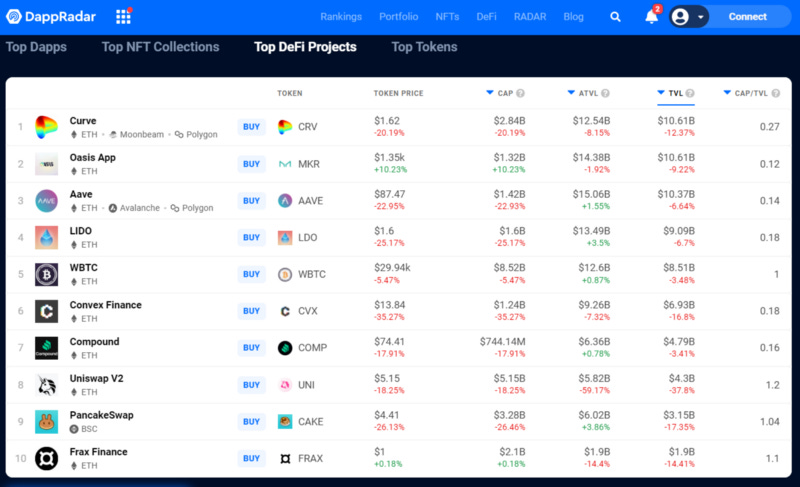Click the TVL help question icon
The width and height of the screenshot is (800, 487).
click(x=690, y=93)
